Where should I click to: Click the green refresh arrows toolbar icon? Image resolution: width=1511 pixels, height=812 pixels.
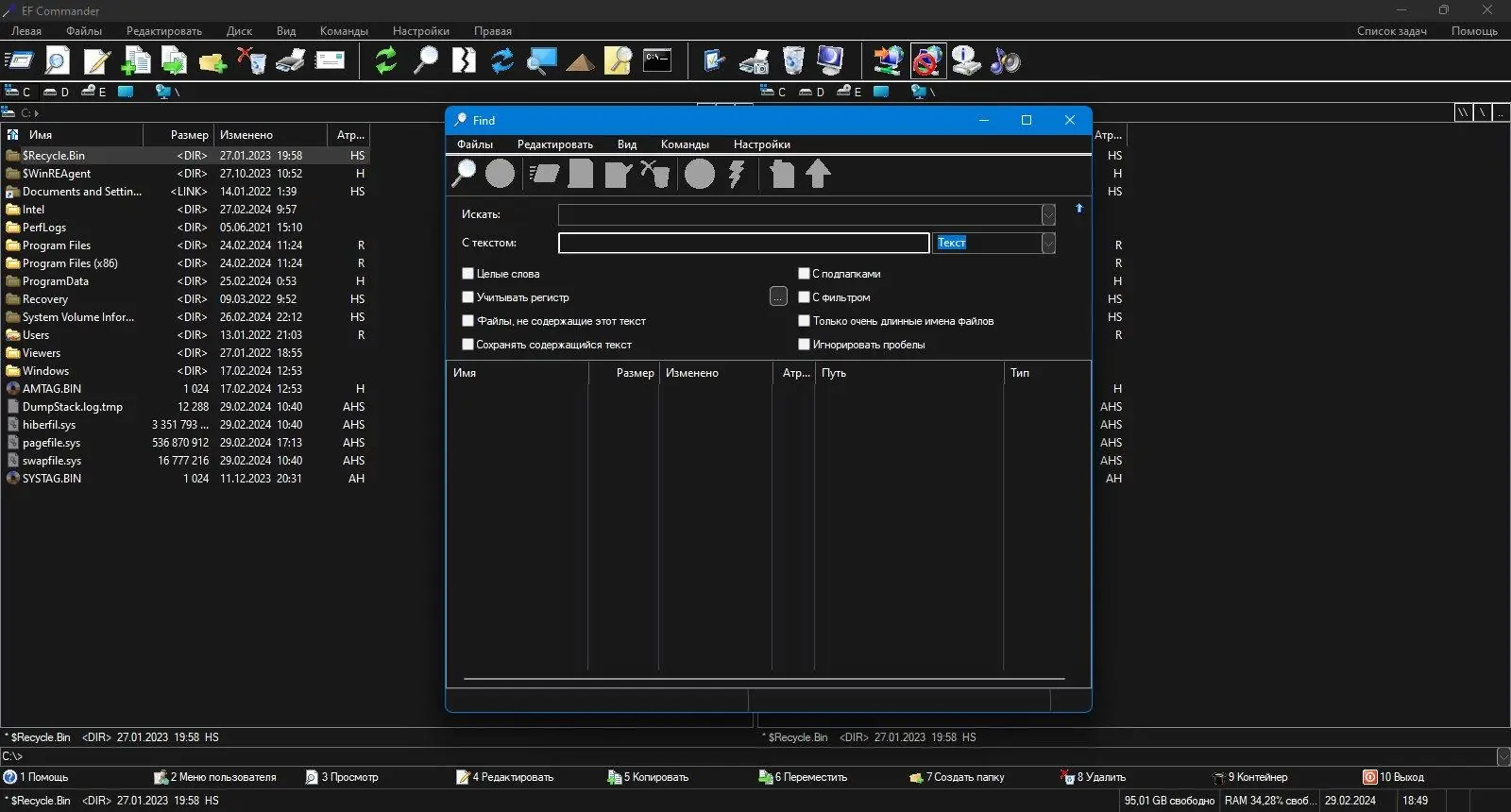(x=385, y=60)
